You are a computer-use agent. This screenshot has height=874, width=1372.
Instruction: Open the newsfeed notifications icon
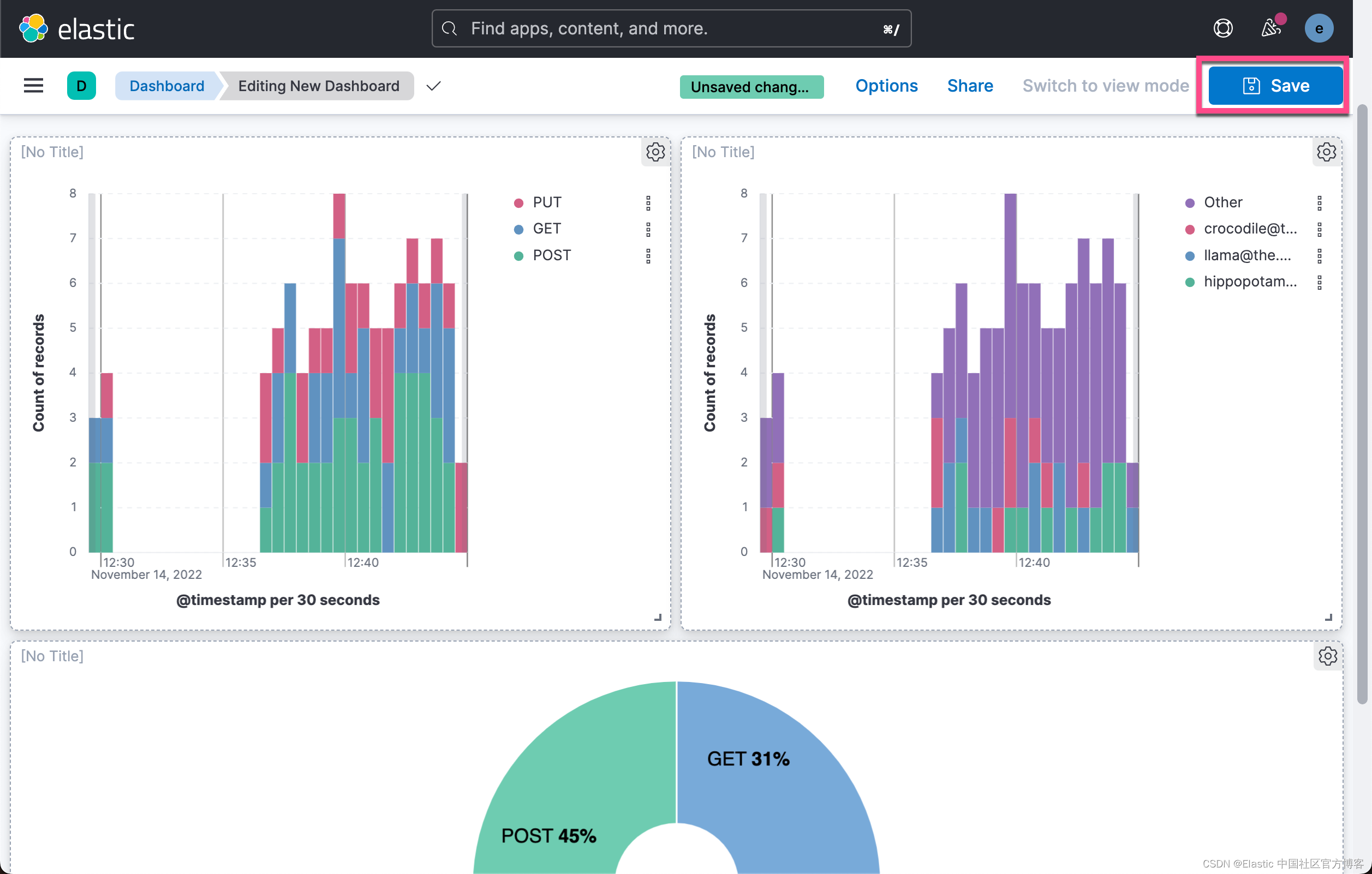(x=1270, y=28)
